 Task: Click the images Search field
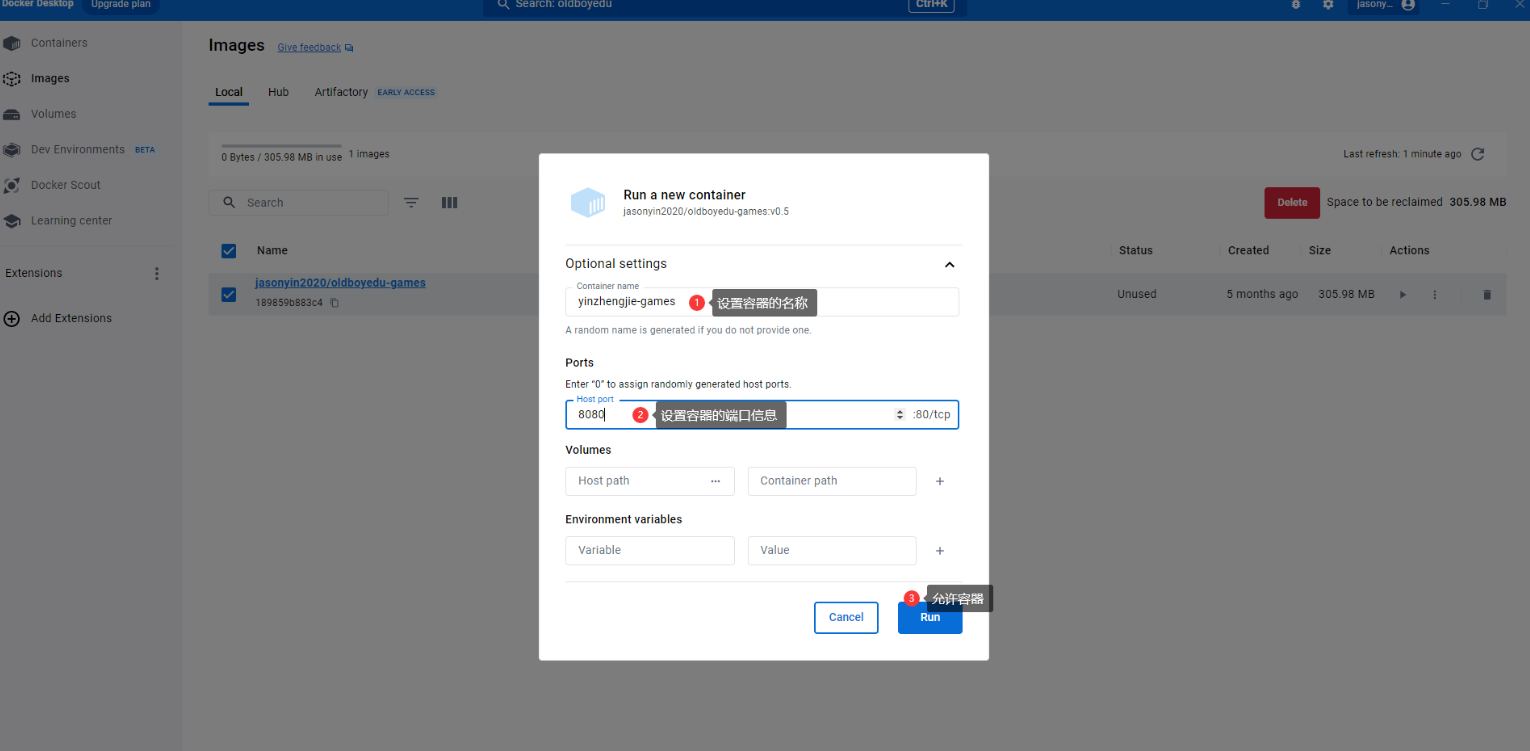299,202
